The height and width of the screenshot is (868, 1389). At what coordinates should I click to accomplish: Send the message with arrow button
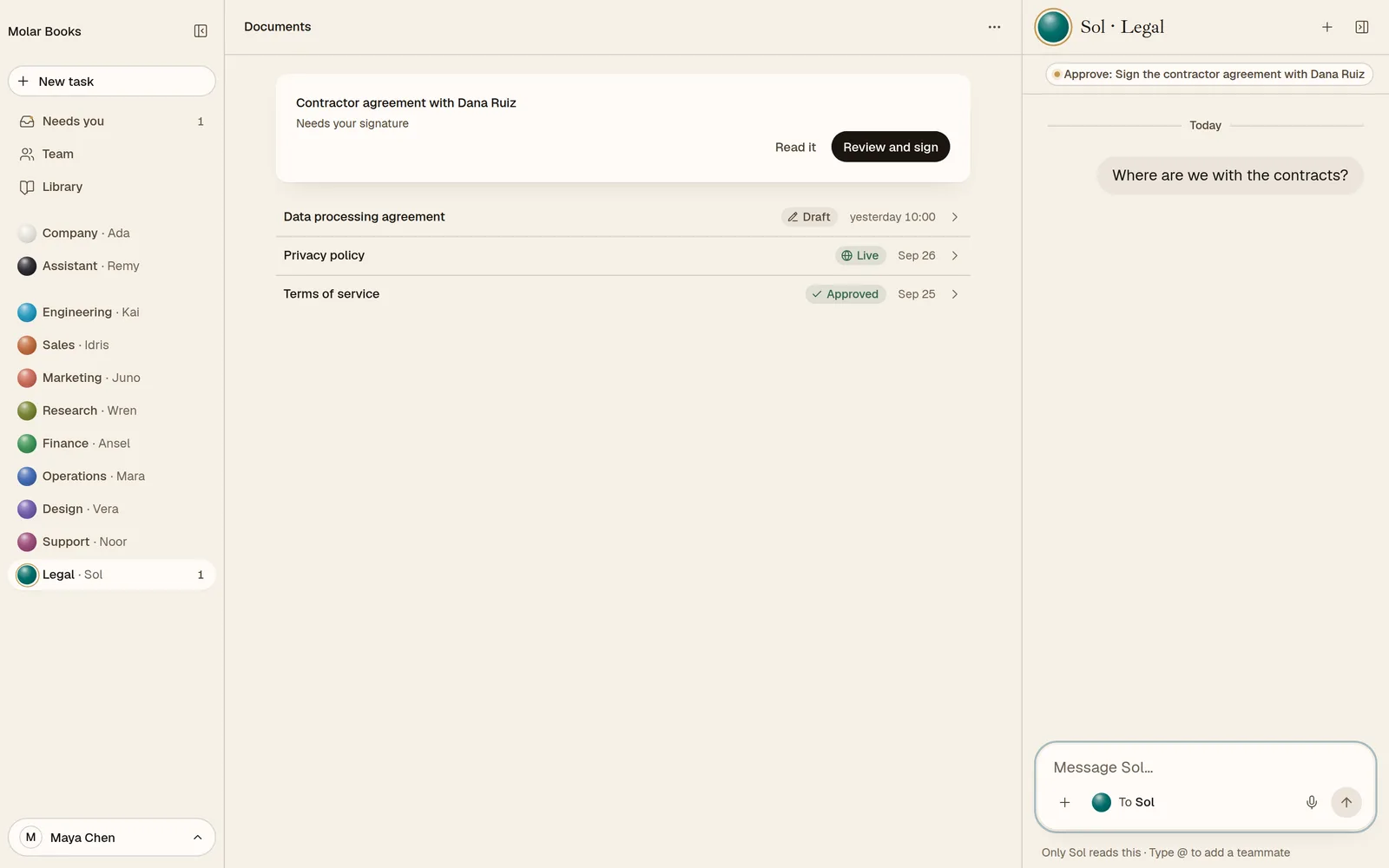pyautogui.click(x=1346, y=802)
